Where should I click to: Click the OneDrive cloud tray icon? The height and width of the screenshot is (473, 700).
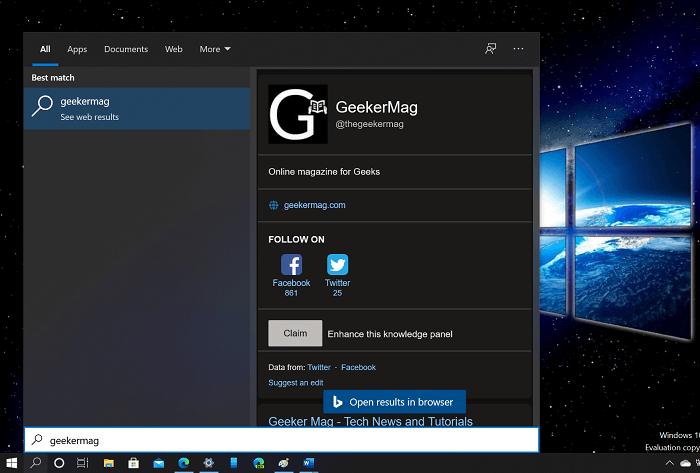coord(685,464)
